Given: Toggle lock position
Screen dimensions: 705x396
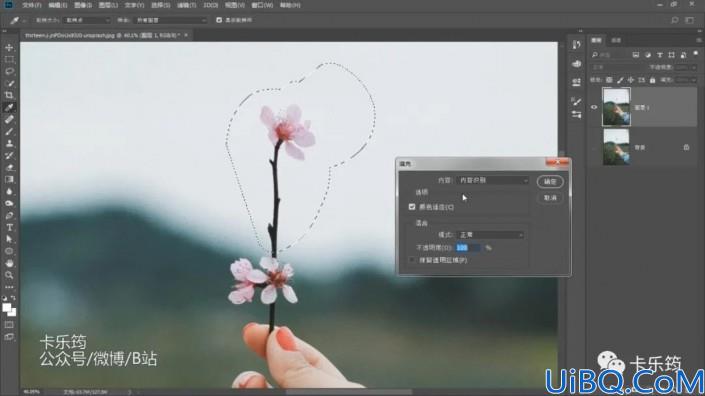Looking at the screenshot, I should click(x=631, y=80).
